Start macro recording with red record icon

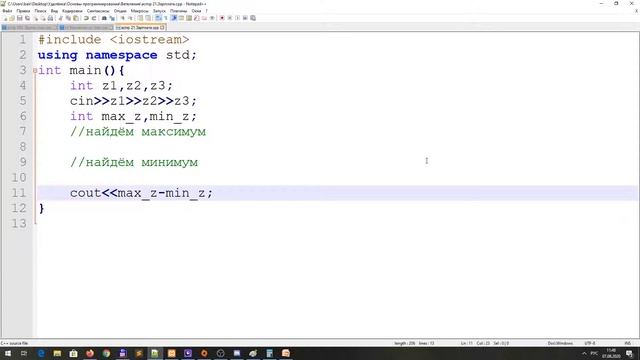(x=222, y=18)
